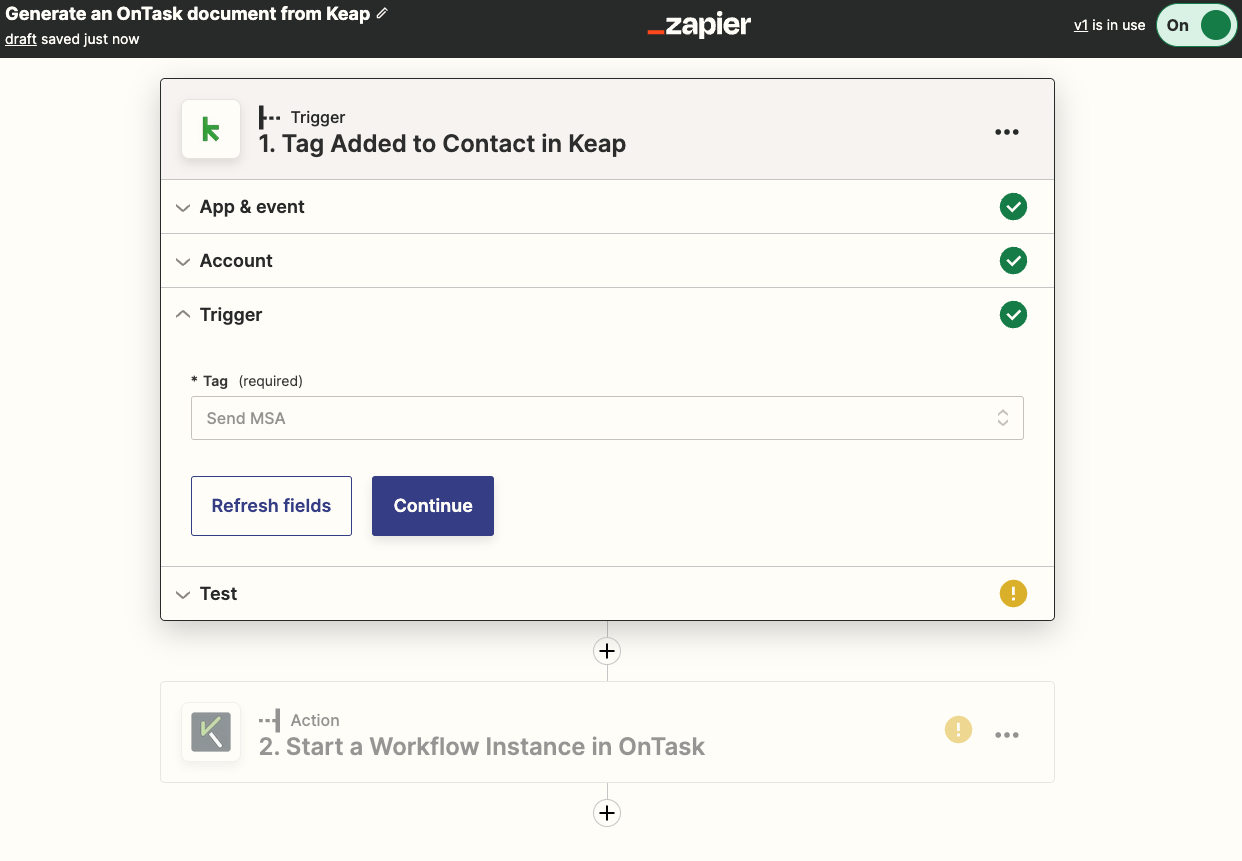Click the green checkmark for App & event

pos(1013,207)
